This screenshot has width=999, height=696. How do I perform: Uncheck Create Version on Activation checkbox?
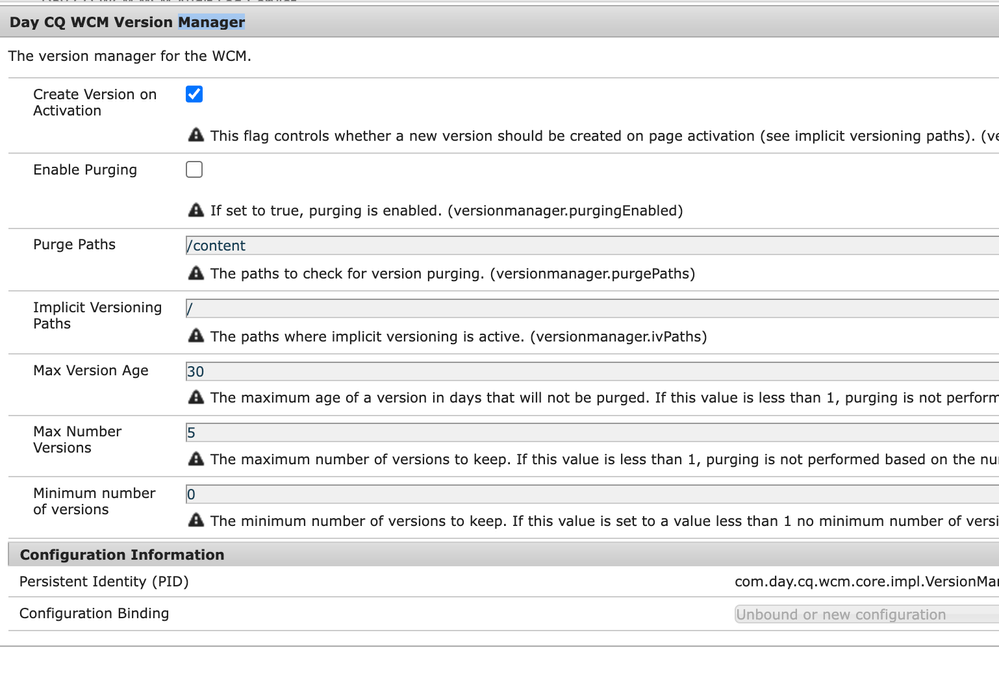(194, 94)
